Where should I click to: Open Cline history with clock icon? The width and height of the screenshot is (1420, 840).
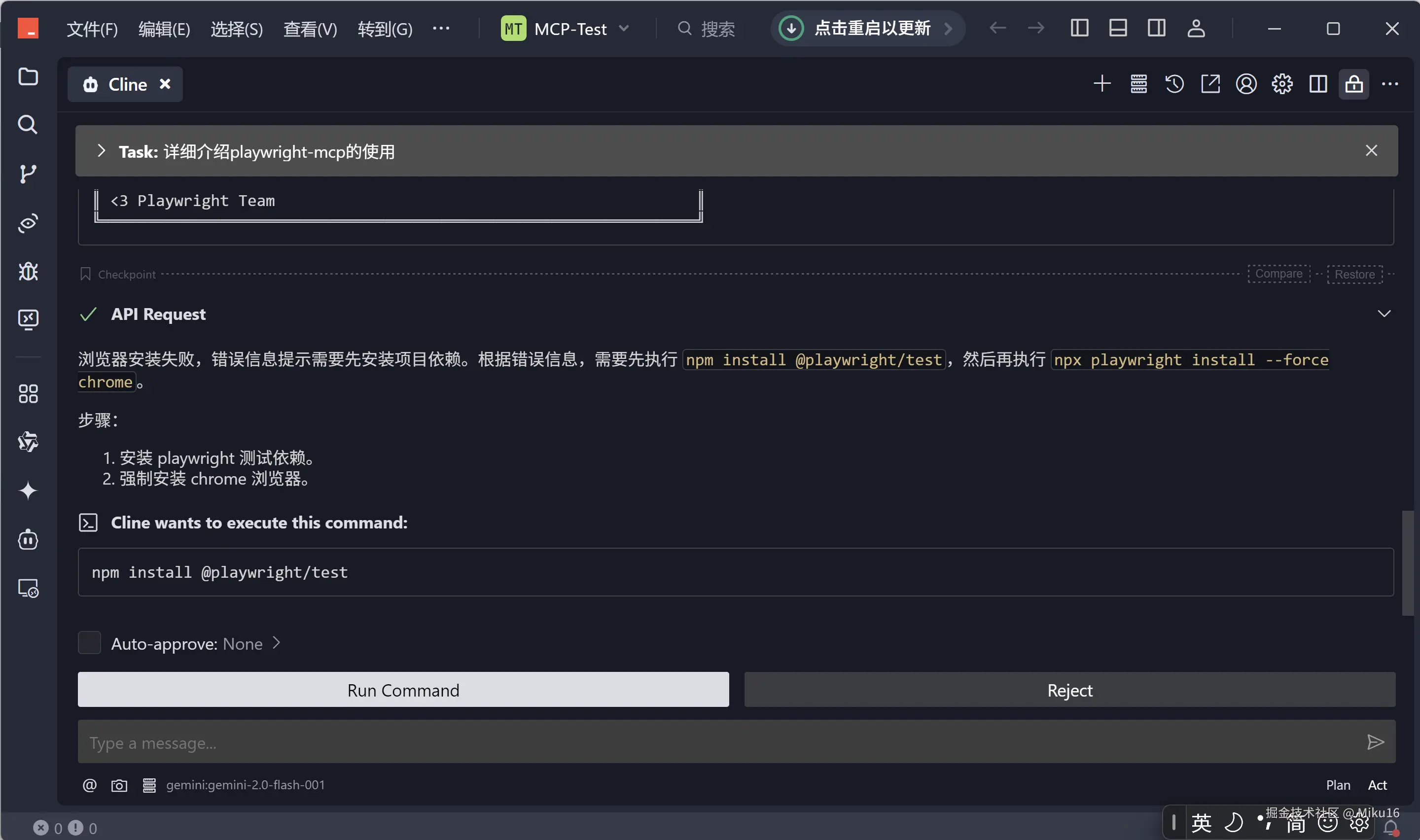[x=1174, y=84]
